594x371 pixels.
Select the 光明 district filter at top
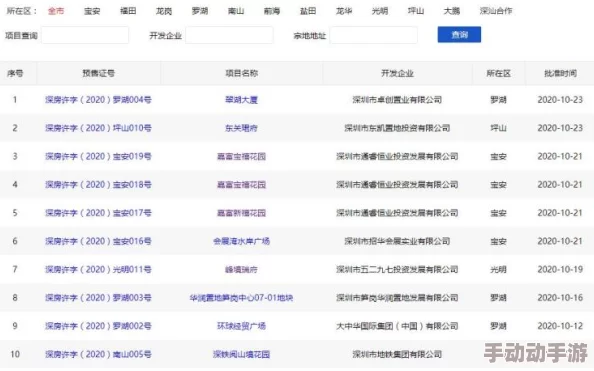(380, 11)
